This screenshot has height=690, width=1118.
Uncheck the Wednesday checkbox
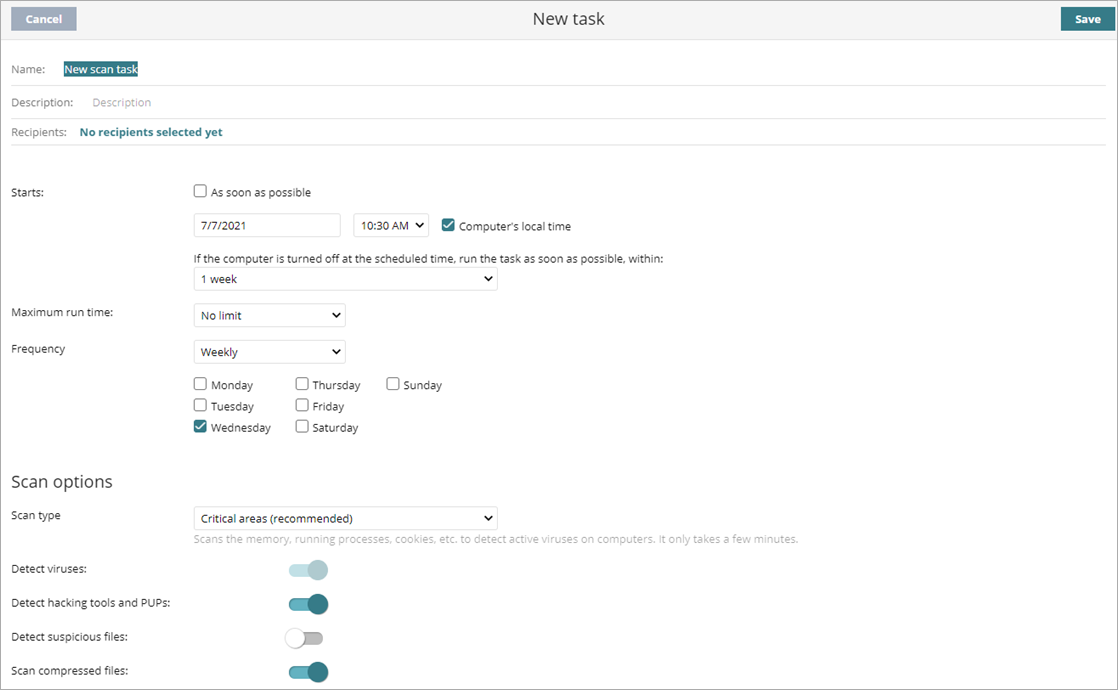[200, 426]
